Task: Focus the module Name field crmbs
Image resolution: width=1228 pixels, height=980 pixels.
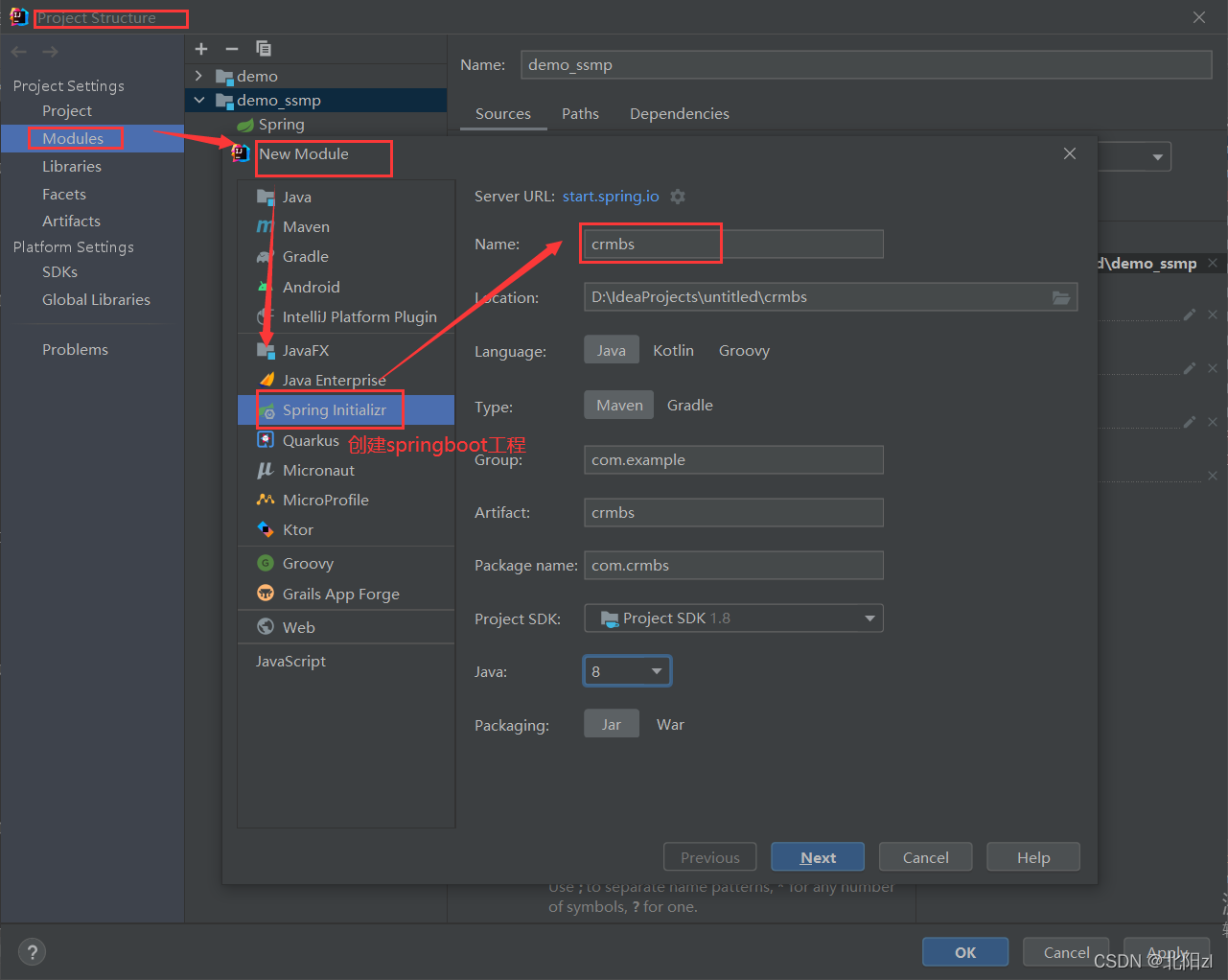Action: (733, 244)
